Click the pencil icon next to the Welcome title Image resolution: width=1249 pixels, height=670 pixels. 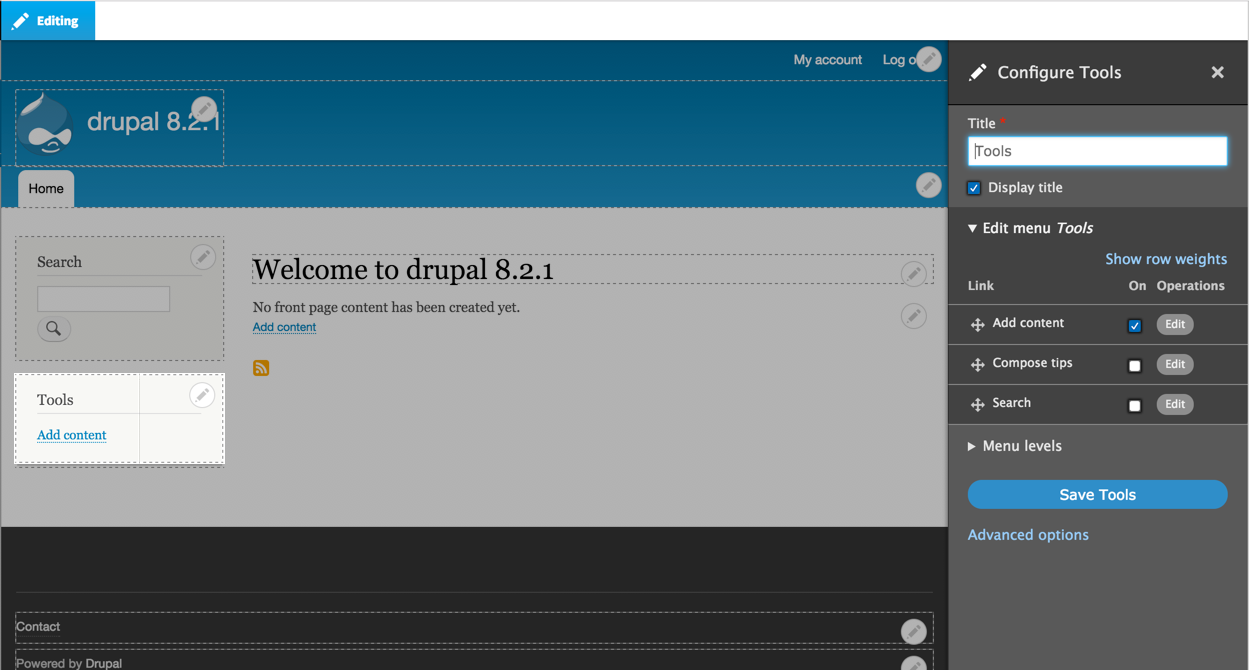tap(913, 273)
